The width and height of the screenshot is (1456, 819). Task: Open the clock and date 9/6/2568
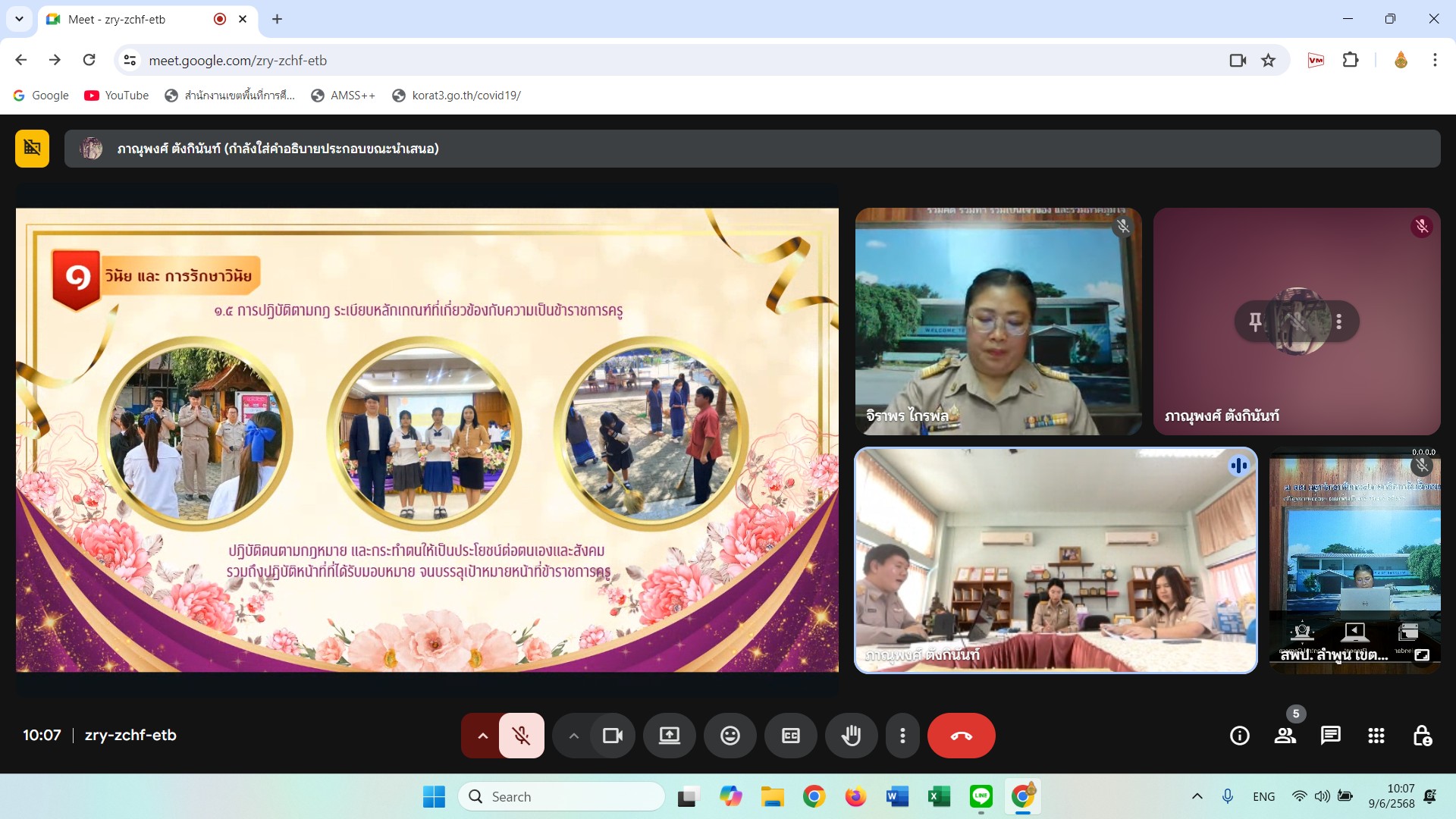1392,796
